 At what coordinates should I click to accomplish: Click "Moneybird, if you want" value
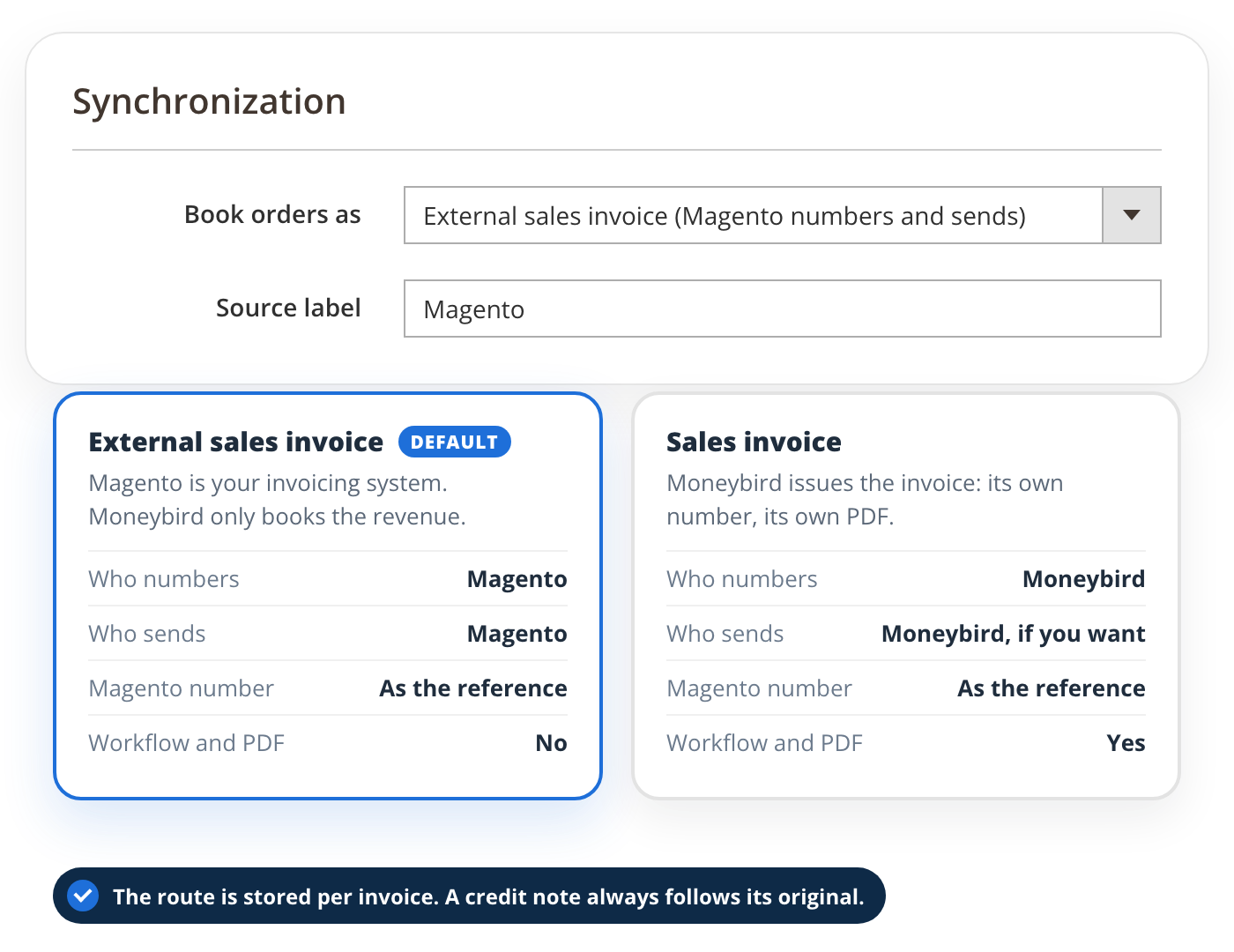coord(1014,634)
